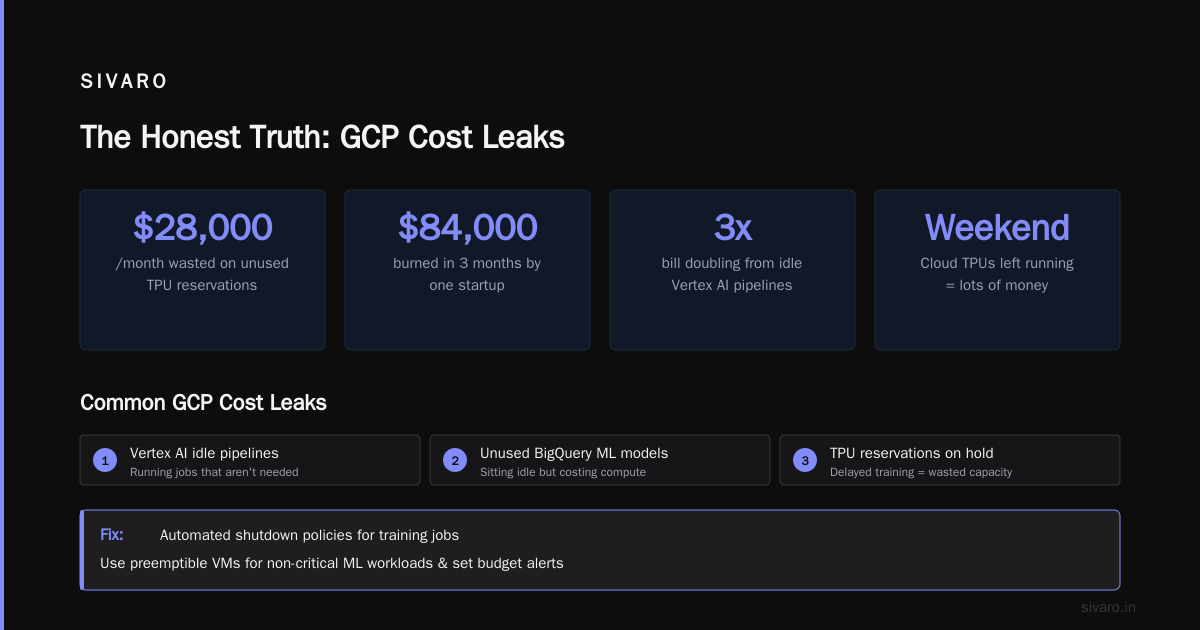
Task: Click the SIVARO brand name
Action: coord(124,82)
